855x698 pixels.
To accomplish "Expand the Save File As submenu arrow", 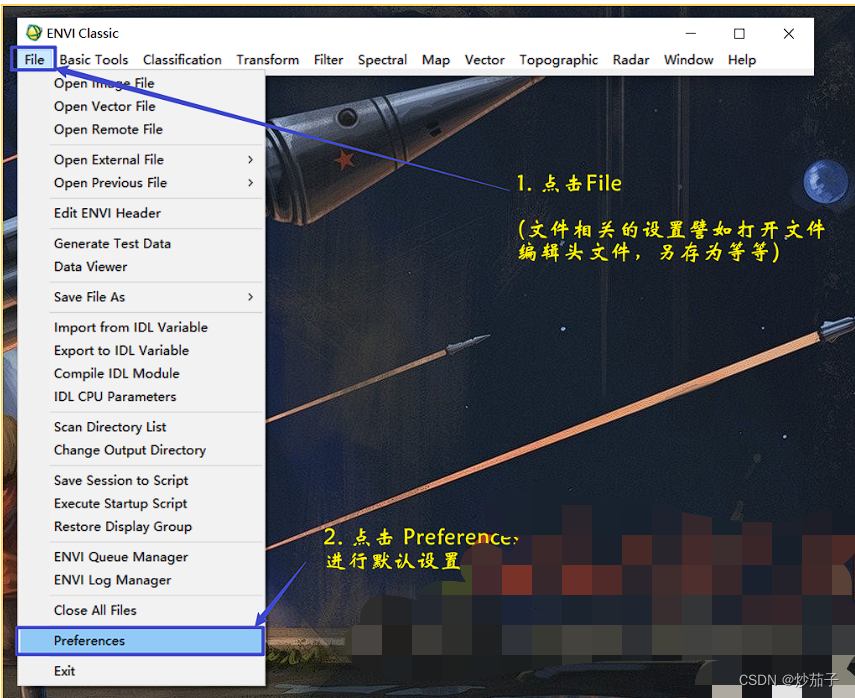I will (x=250, y=297).
